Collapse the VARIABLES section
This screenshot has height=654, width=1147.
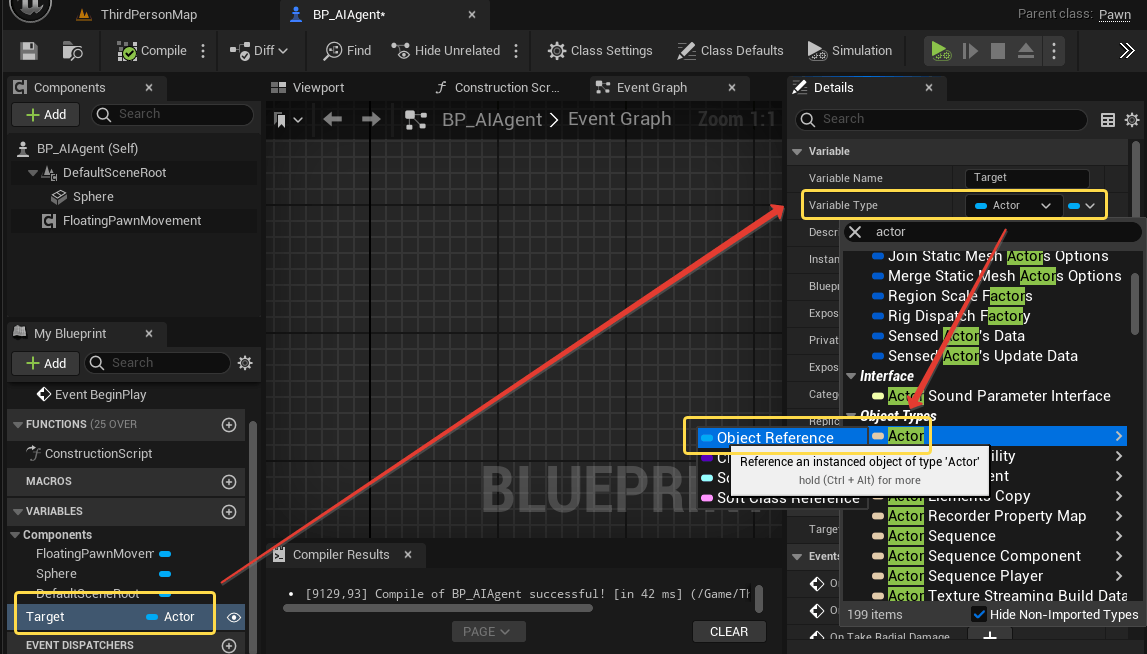(x=18, y=511)
